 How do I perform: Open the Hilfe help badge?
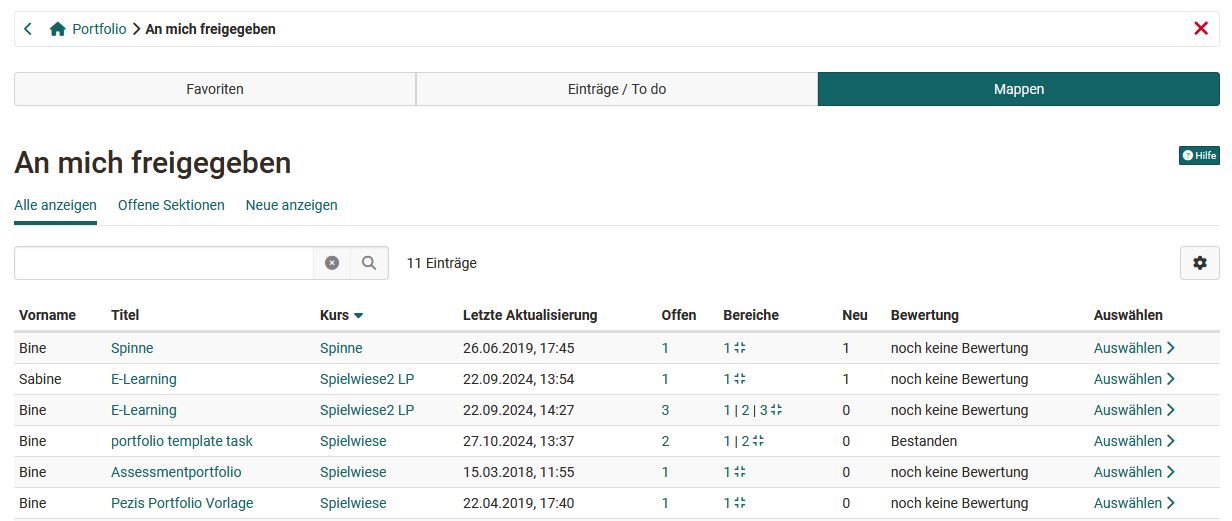click(x=1199, y=155)
